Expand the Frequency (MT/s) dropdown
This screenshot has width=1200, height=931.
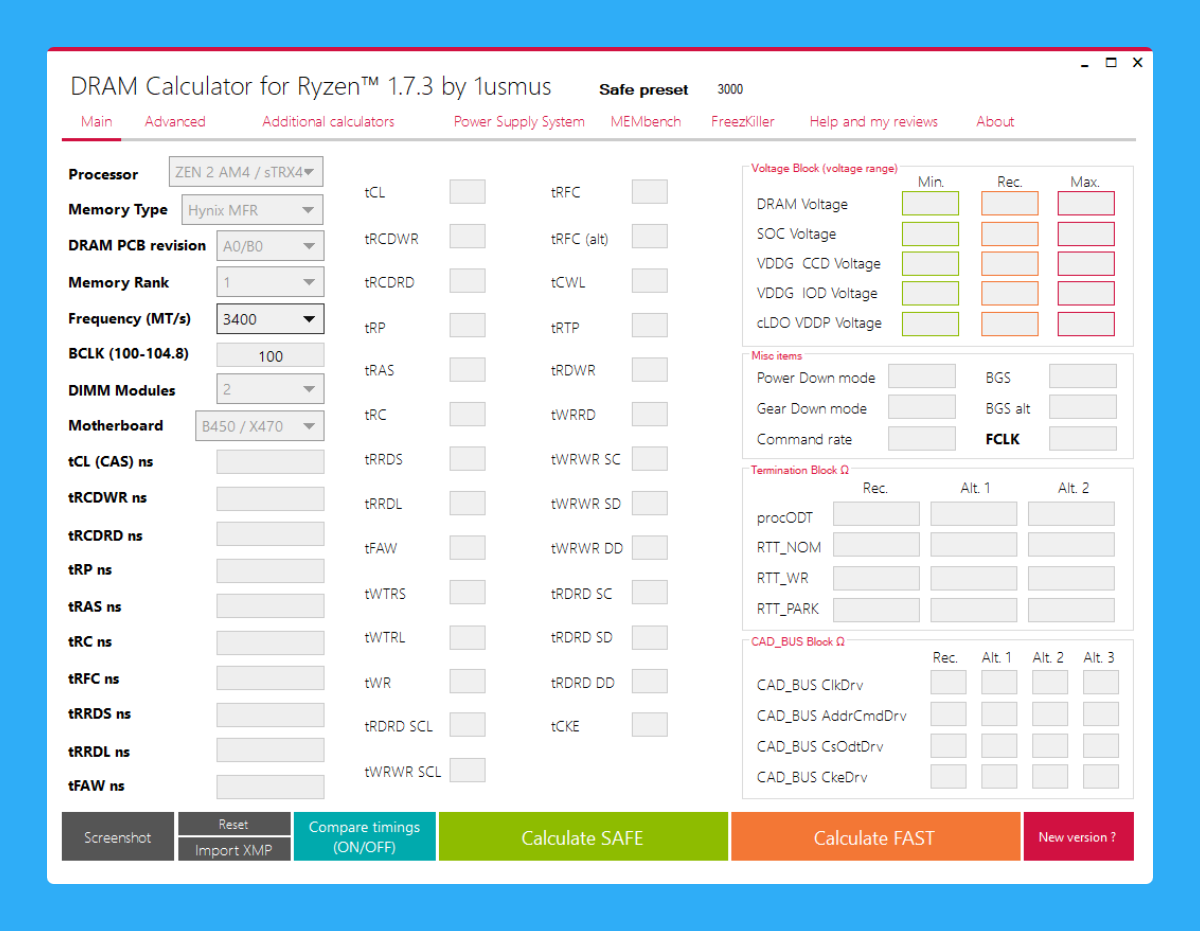[x=270, y=319]
